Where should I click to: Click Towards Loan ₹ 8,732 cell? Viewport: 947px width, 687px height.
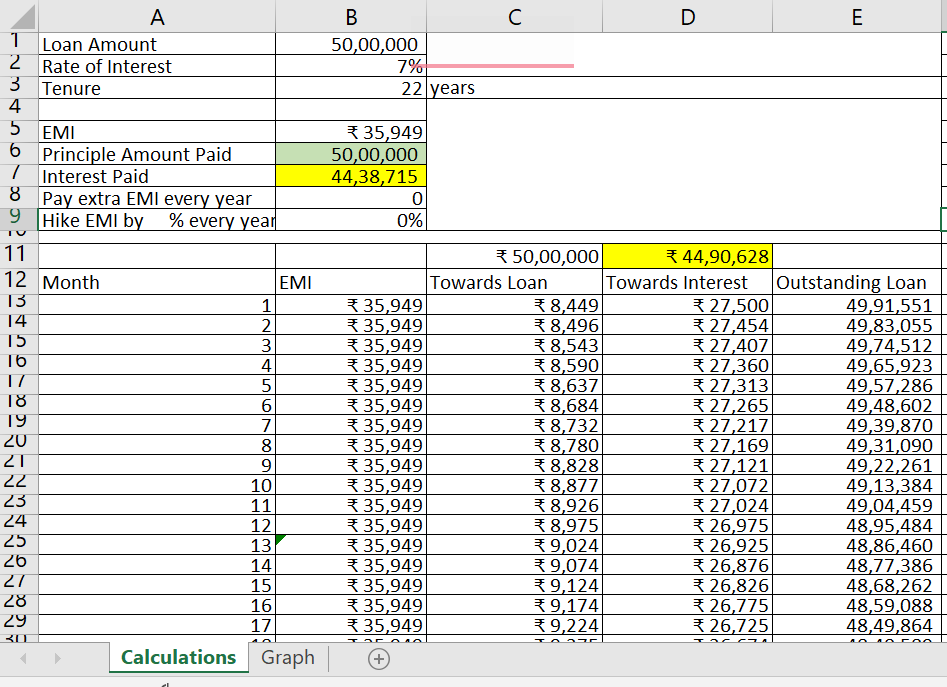[x=515, y=425]
